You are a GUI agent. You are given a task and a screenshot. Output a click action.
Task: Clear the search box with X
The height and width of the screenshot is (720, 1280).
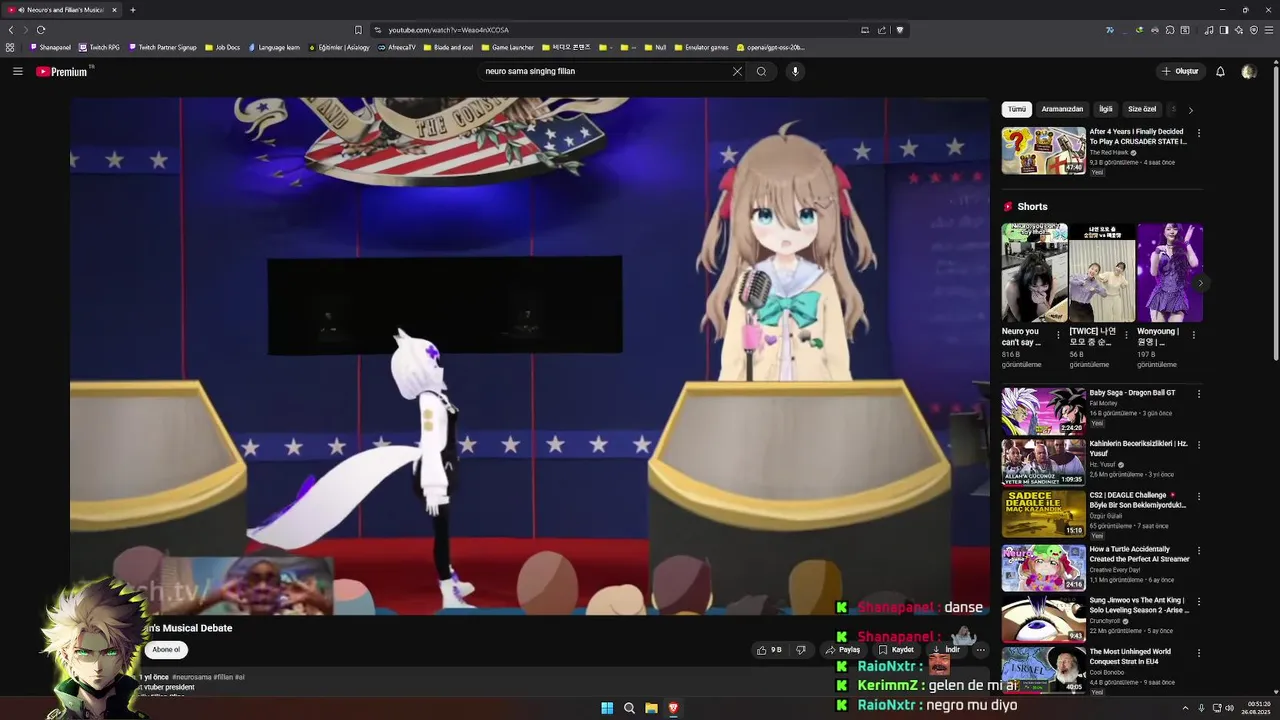point(737,71)
